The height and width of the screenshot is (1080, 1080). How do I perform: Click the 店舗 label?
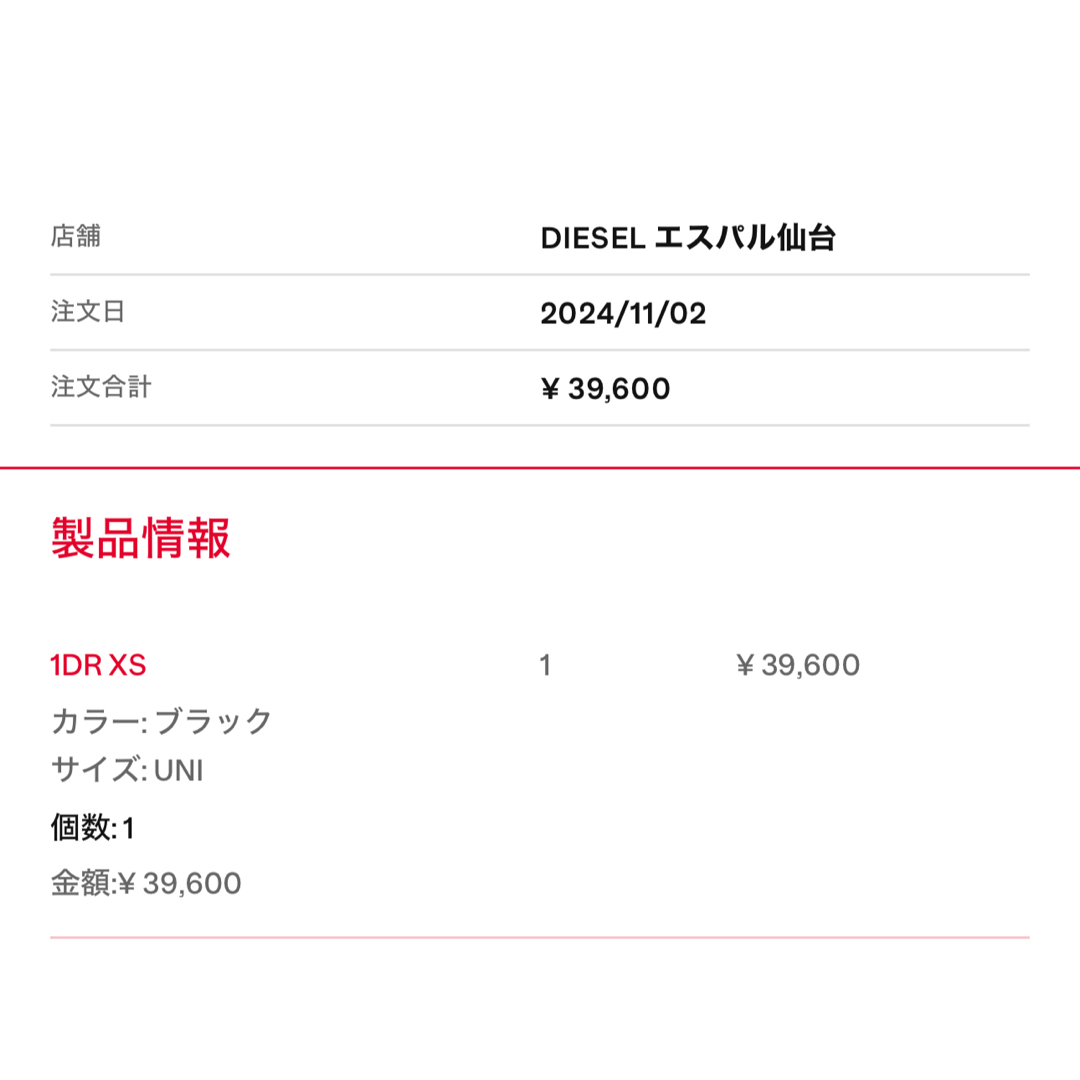(76, 236)
